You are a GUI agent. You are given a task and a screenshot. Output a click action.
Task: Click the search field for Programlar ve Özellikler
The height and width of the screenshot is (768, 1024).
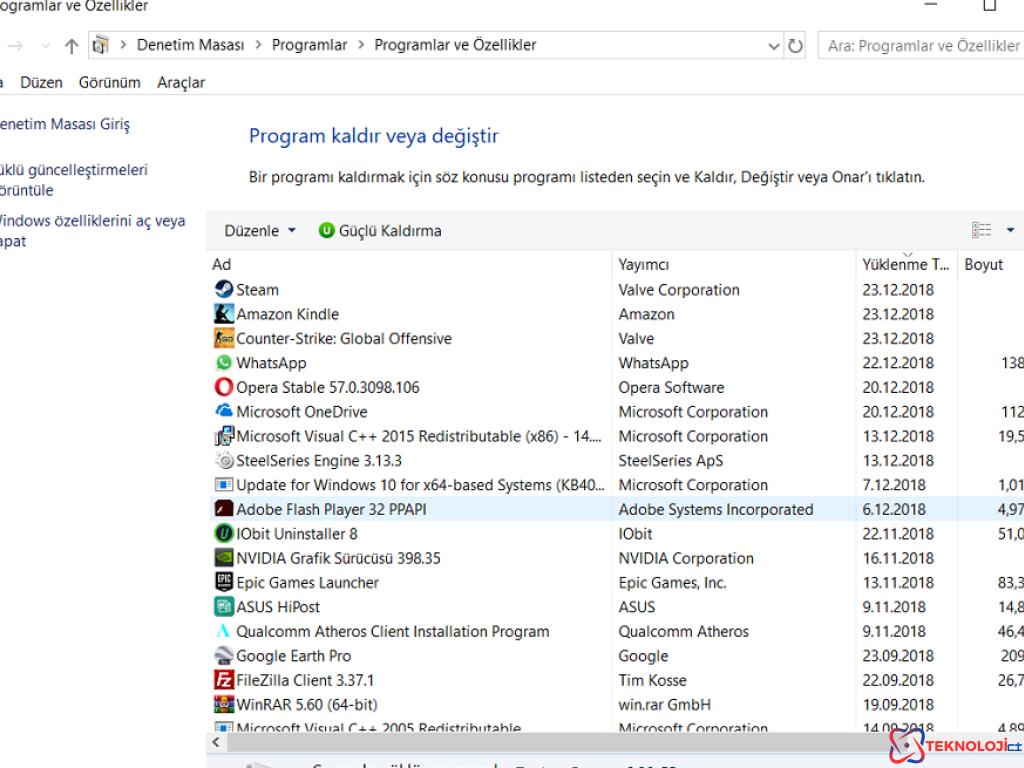click(920, 46)
